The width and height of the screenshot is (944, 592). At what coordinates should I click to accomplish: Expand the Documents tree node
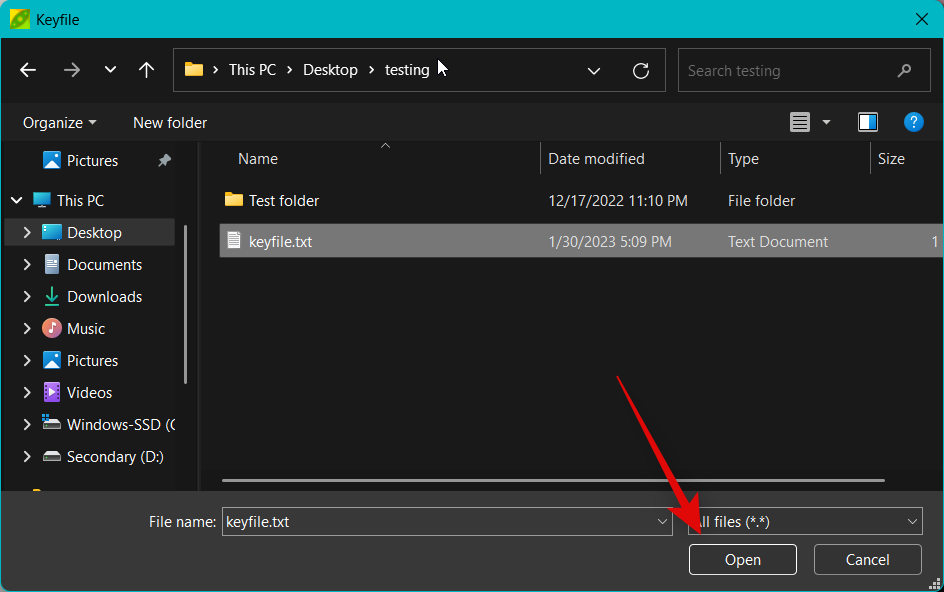(27, 265)
